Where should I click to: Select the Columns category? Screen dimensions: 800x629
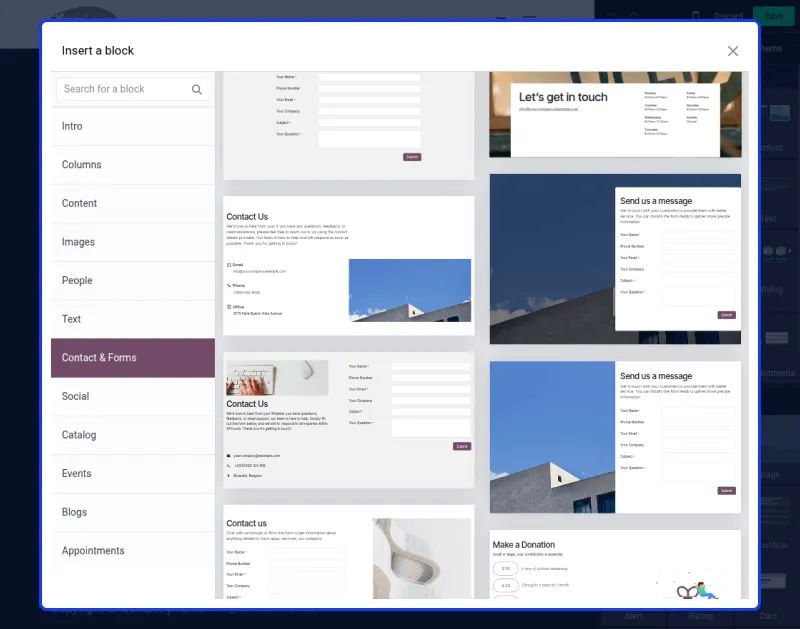click(132, 165)
